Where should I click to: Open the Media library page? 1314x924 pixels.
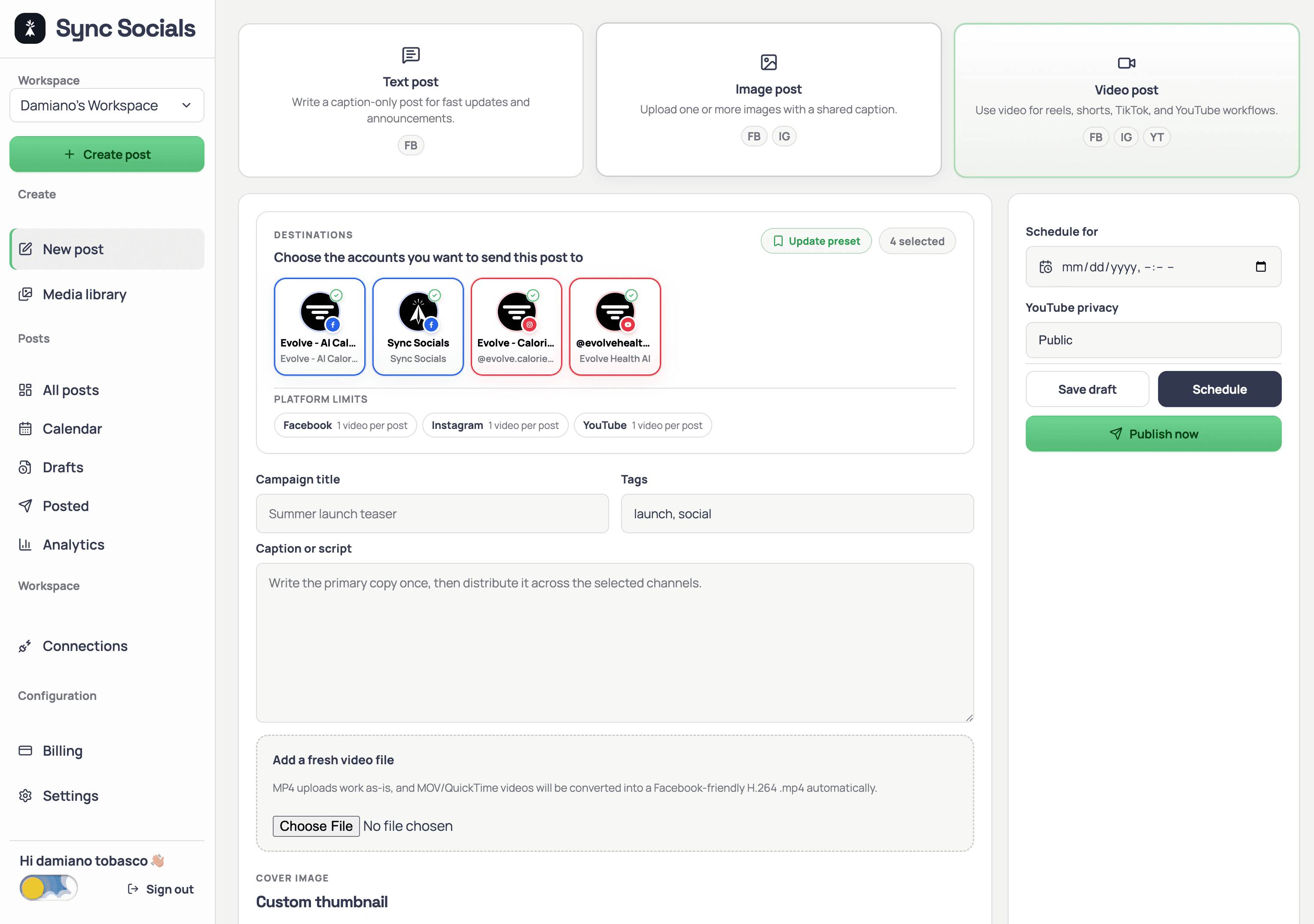coord(84,294)
